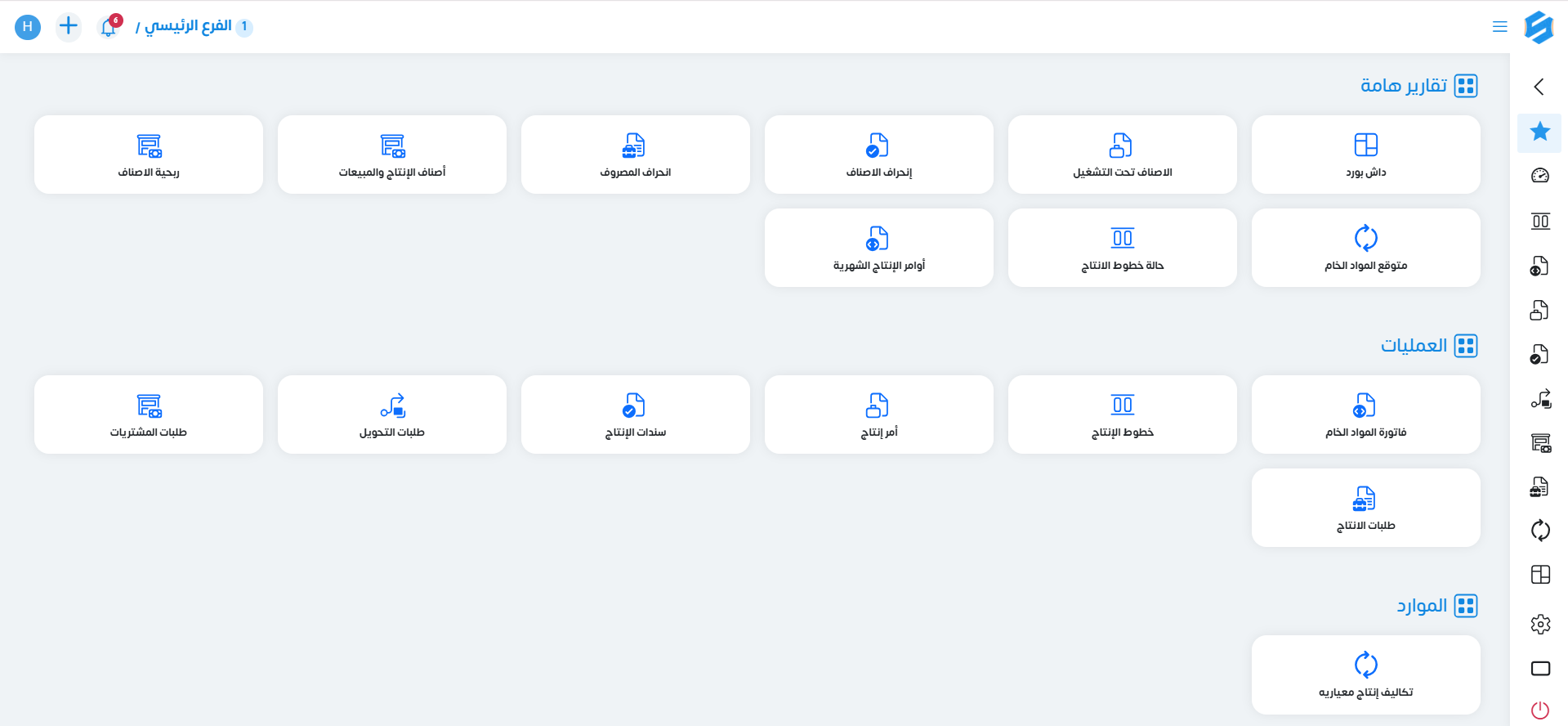Toggle the hamburger menu button
Viewport: 1568px width, 726px height.
point(1499,27)
